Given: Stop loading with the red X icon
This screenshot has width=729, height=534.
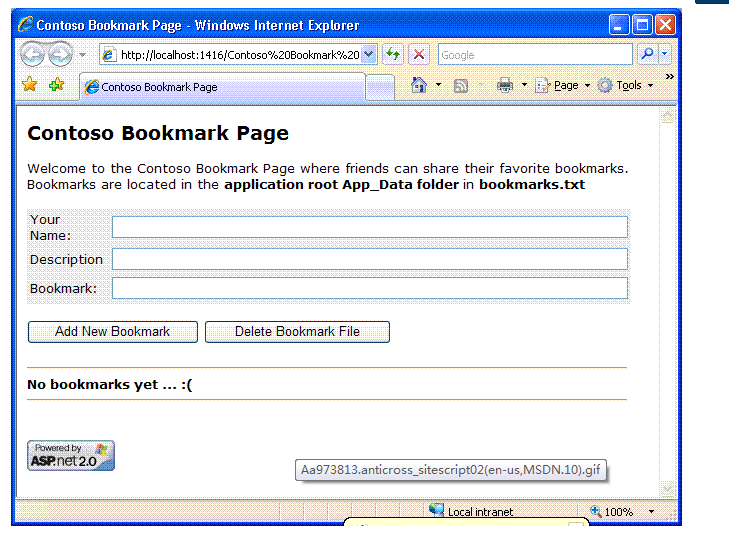Looking at the screenshot, I should point(418,54).
